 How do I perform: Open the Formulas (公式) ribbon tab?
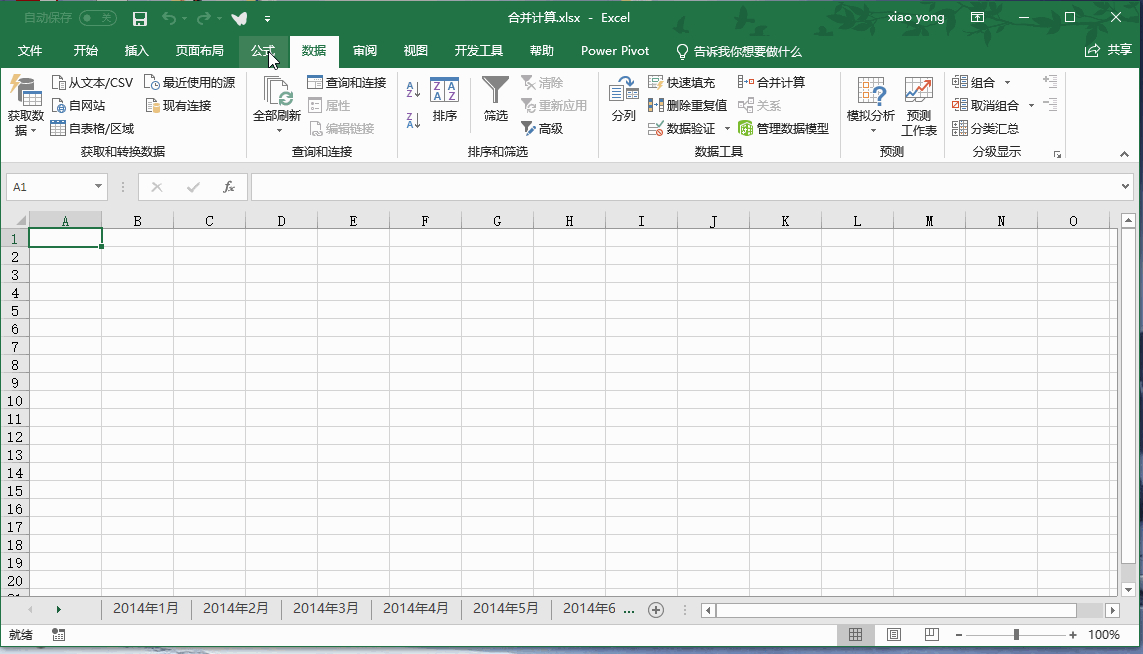point(263,51)
